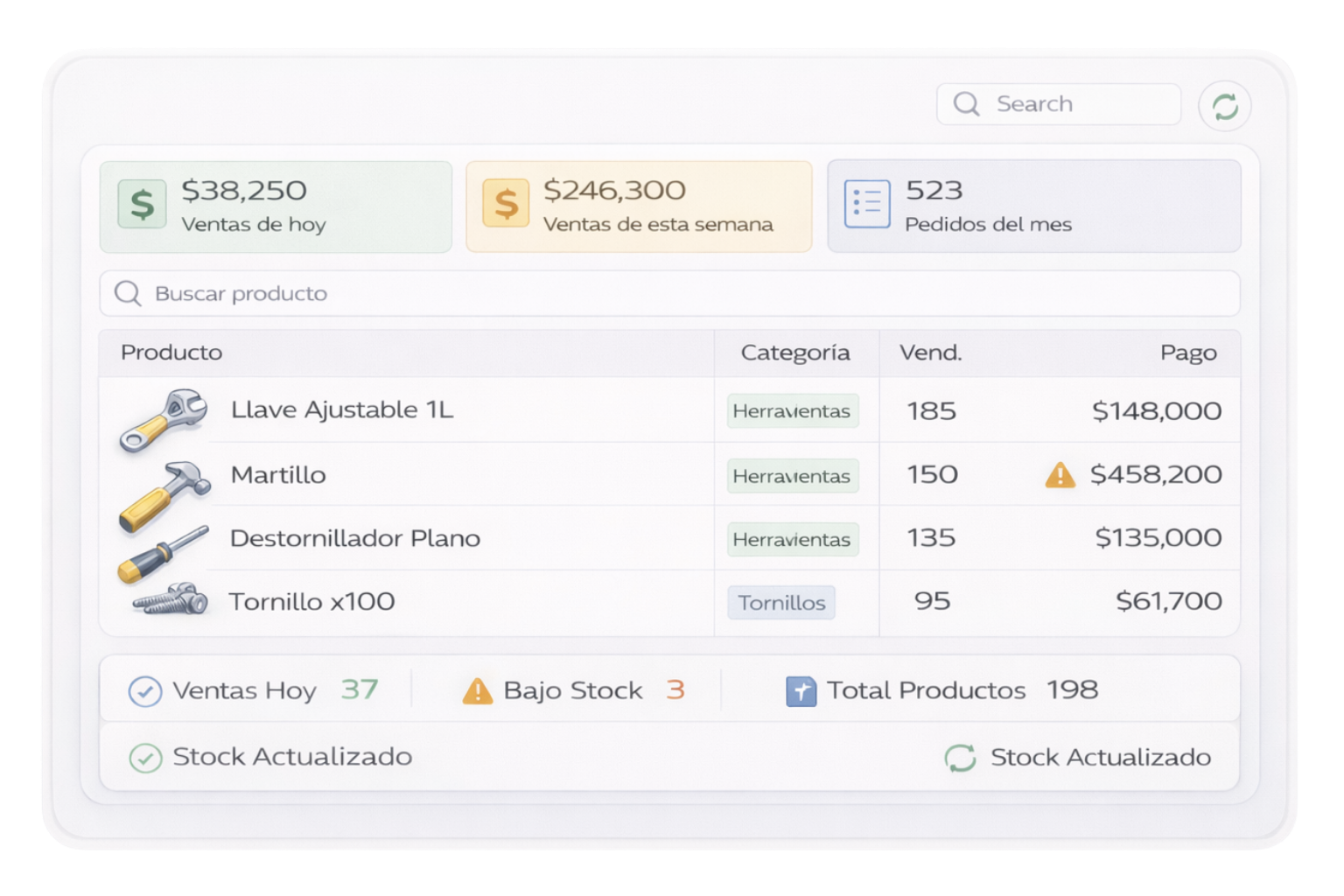This screenshot has height=896, width=1344.
Task: Click the warning icon beside $458,200
Action: [1060, 475]
